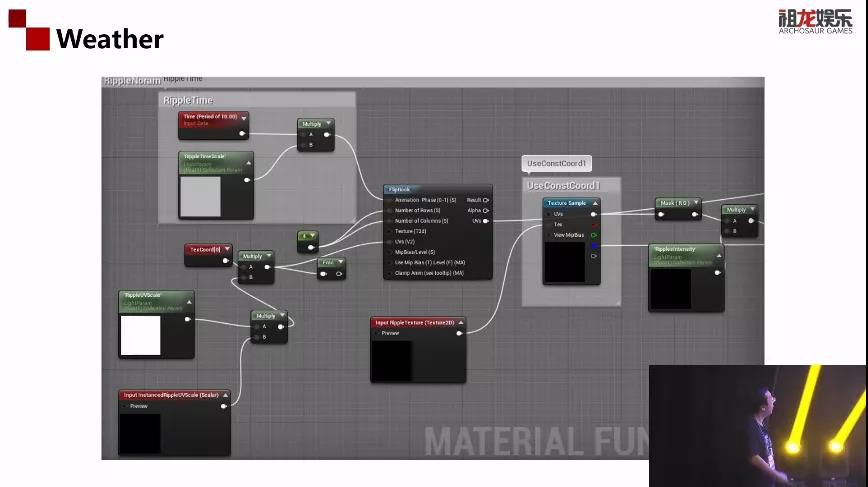Click Texture Sample white RGB output pin
The image size is (868, 487).
tap(594, 214)
